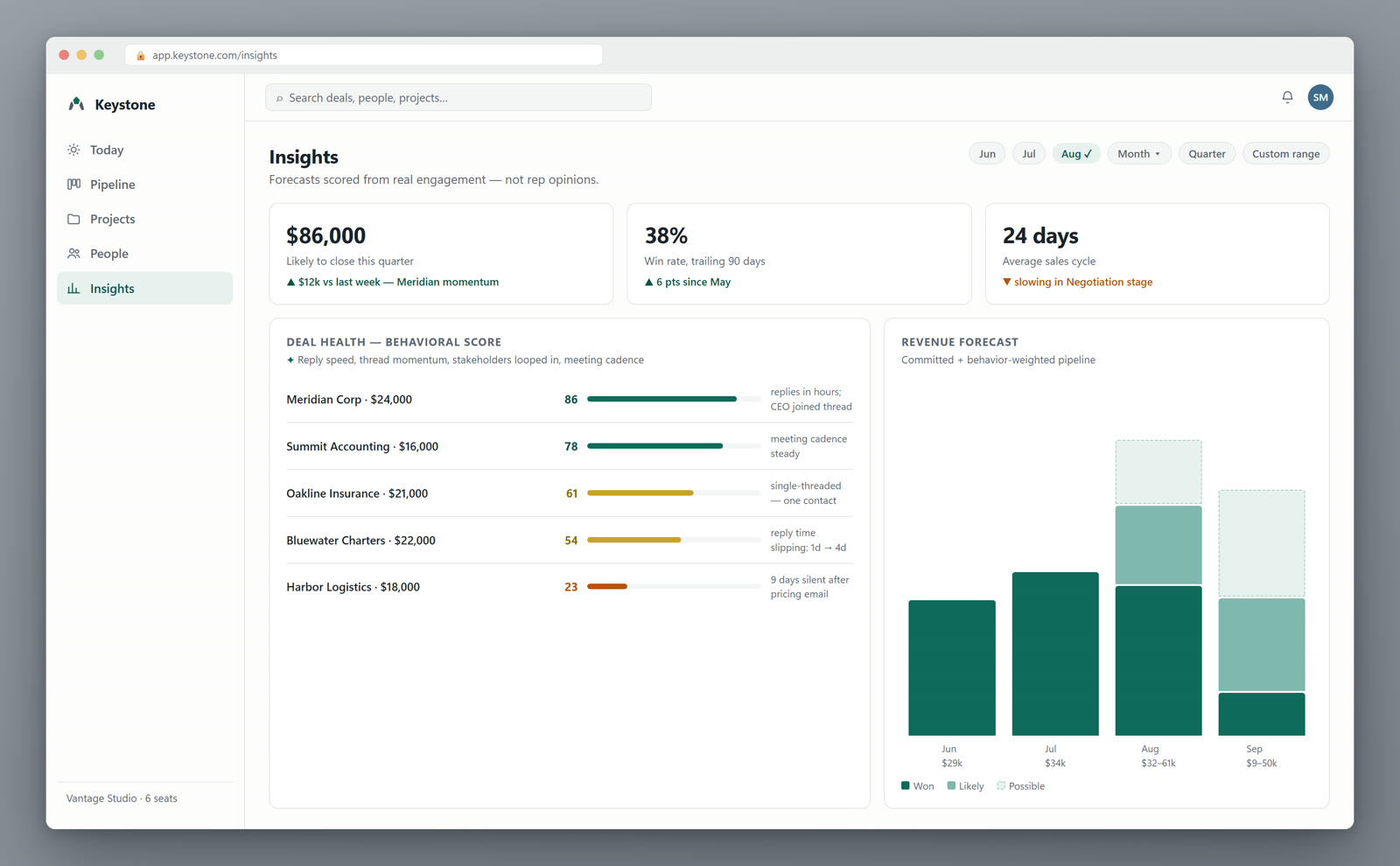
Task: Click Bluewater Charters score bar
Action: pos(674,540)
